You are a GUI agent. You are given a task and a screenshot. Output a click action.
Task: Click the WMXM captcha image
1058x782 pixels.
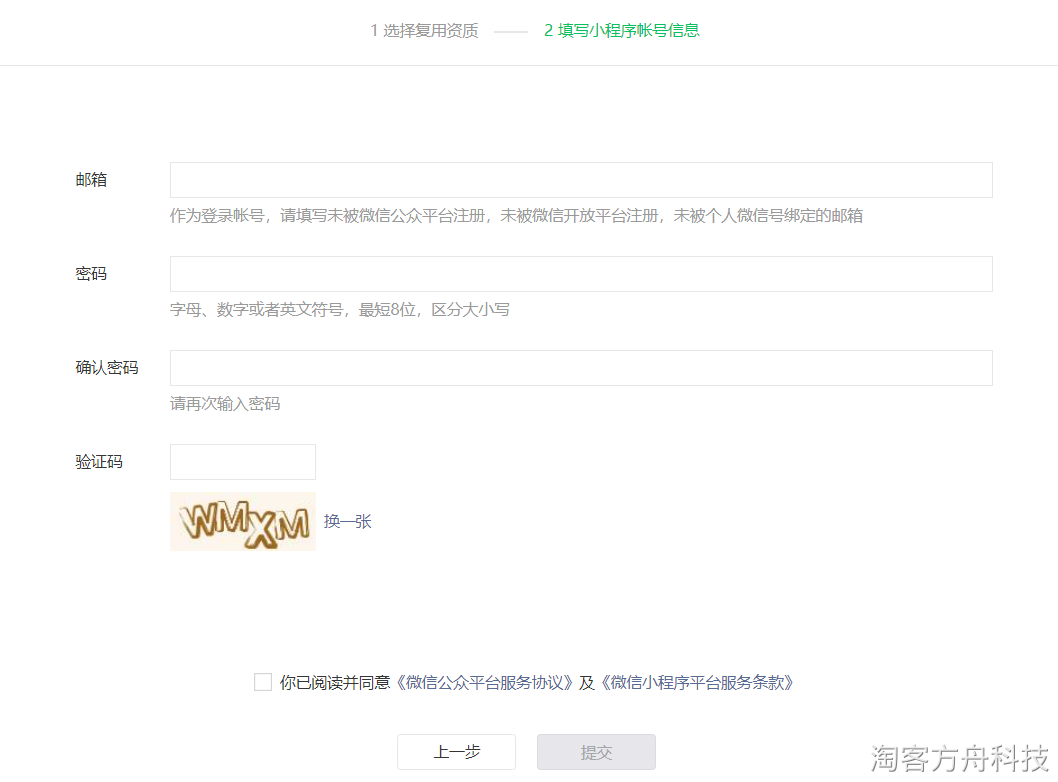(x=243, y=522)
